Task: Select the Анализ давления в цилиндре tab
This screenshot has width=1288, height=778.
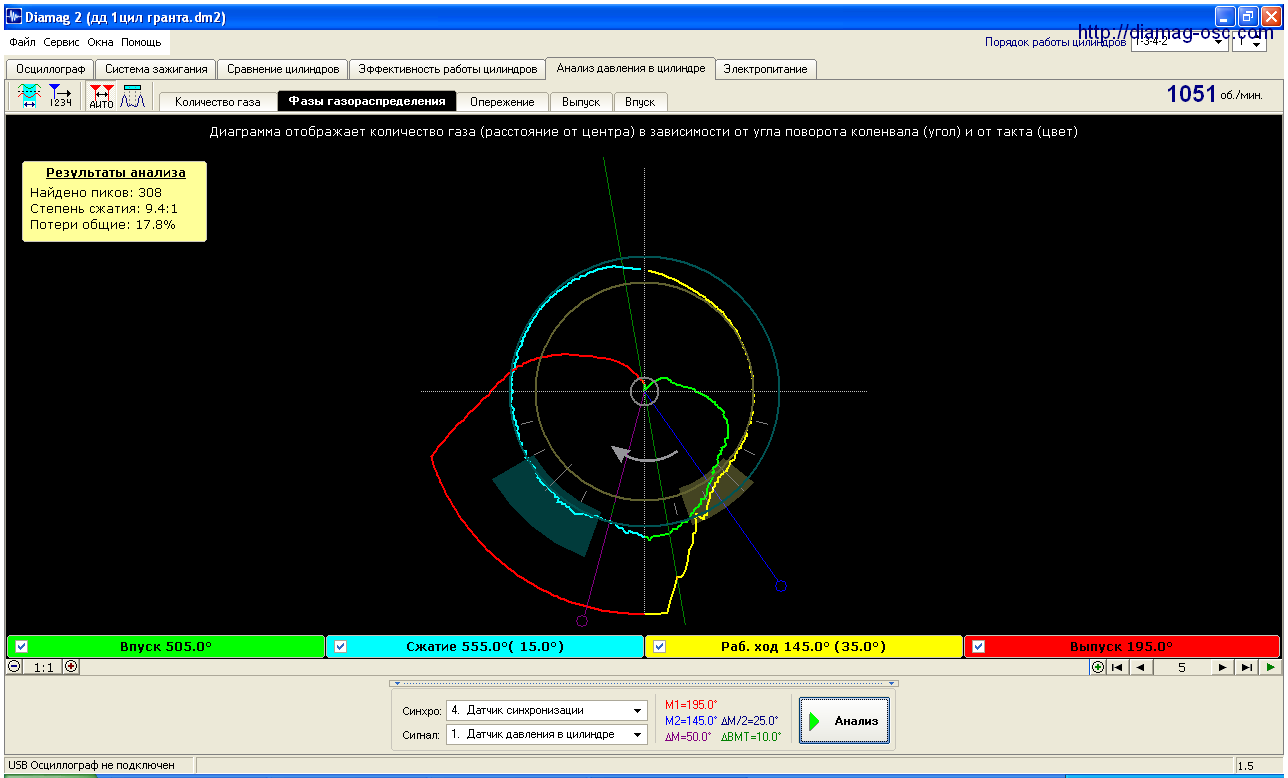Action: (631, 68)
